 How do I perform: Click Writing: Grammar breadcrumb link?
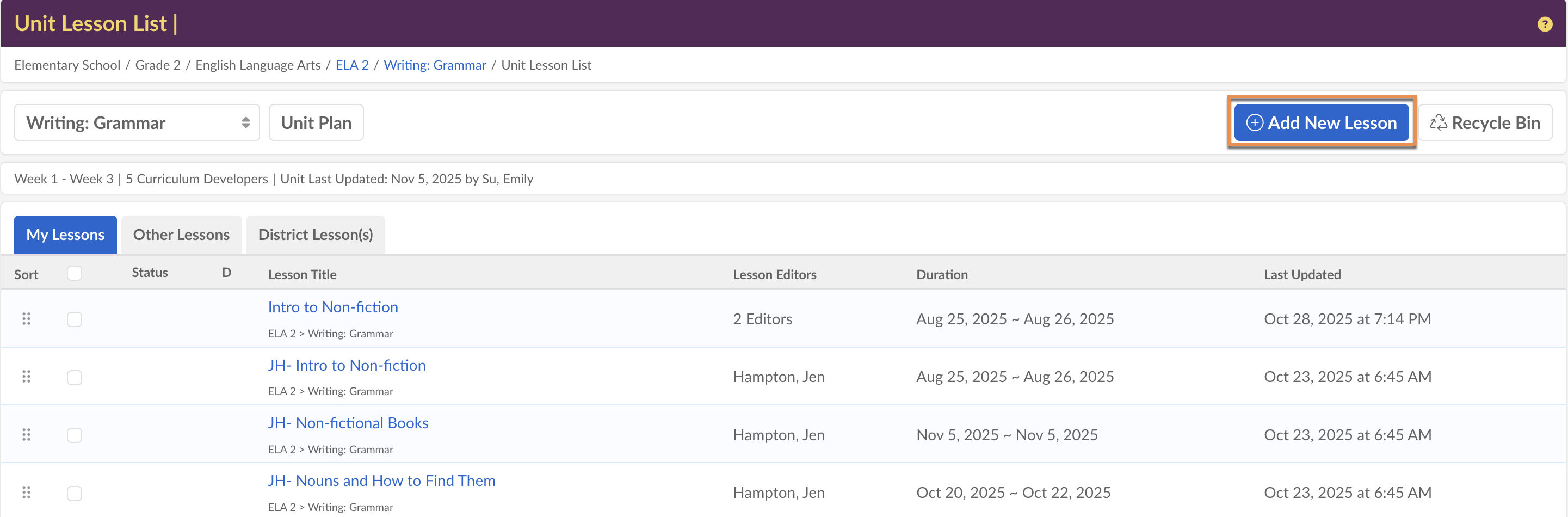click(435, 65)
